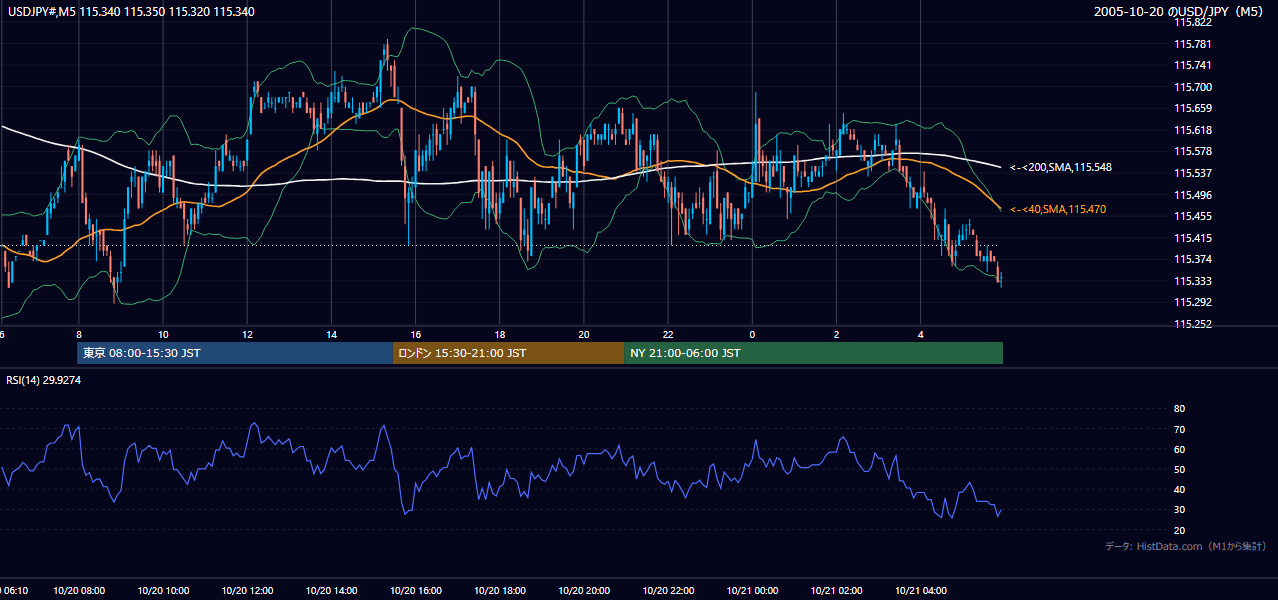Viewport: 1278px width, 600px height.
Task: Click hour tick 20 under price chart
Action: (x=583, y=335)
